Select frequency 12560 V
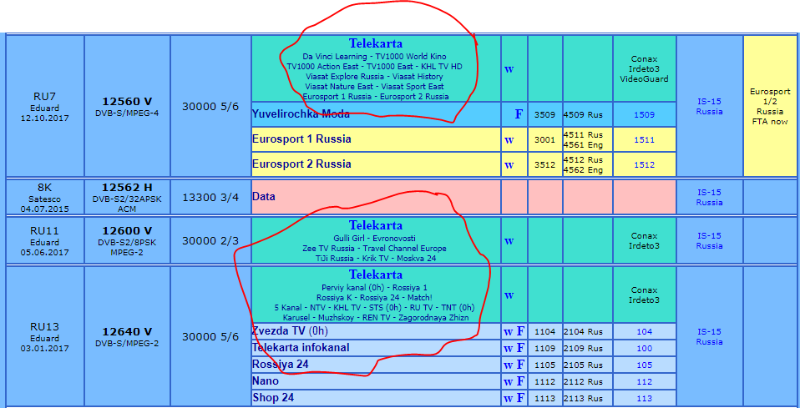The height and width of the screenshot is (408, 800). point(127,101)
